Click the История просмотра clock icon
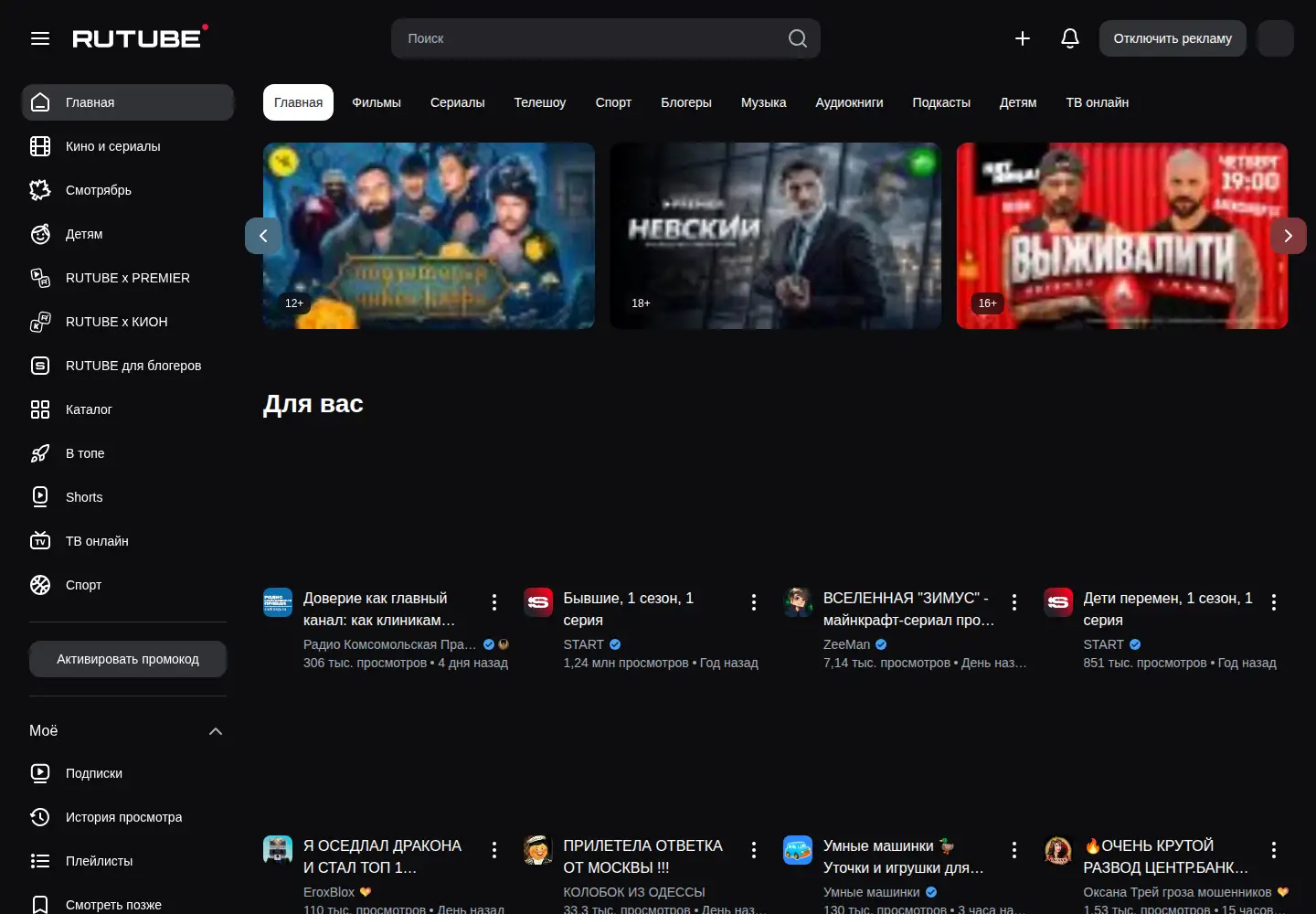The height and width of the screenshot is (914, 1316). [40, 817]
